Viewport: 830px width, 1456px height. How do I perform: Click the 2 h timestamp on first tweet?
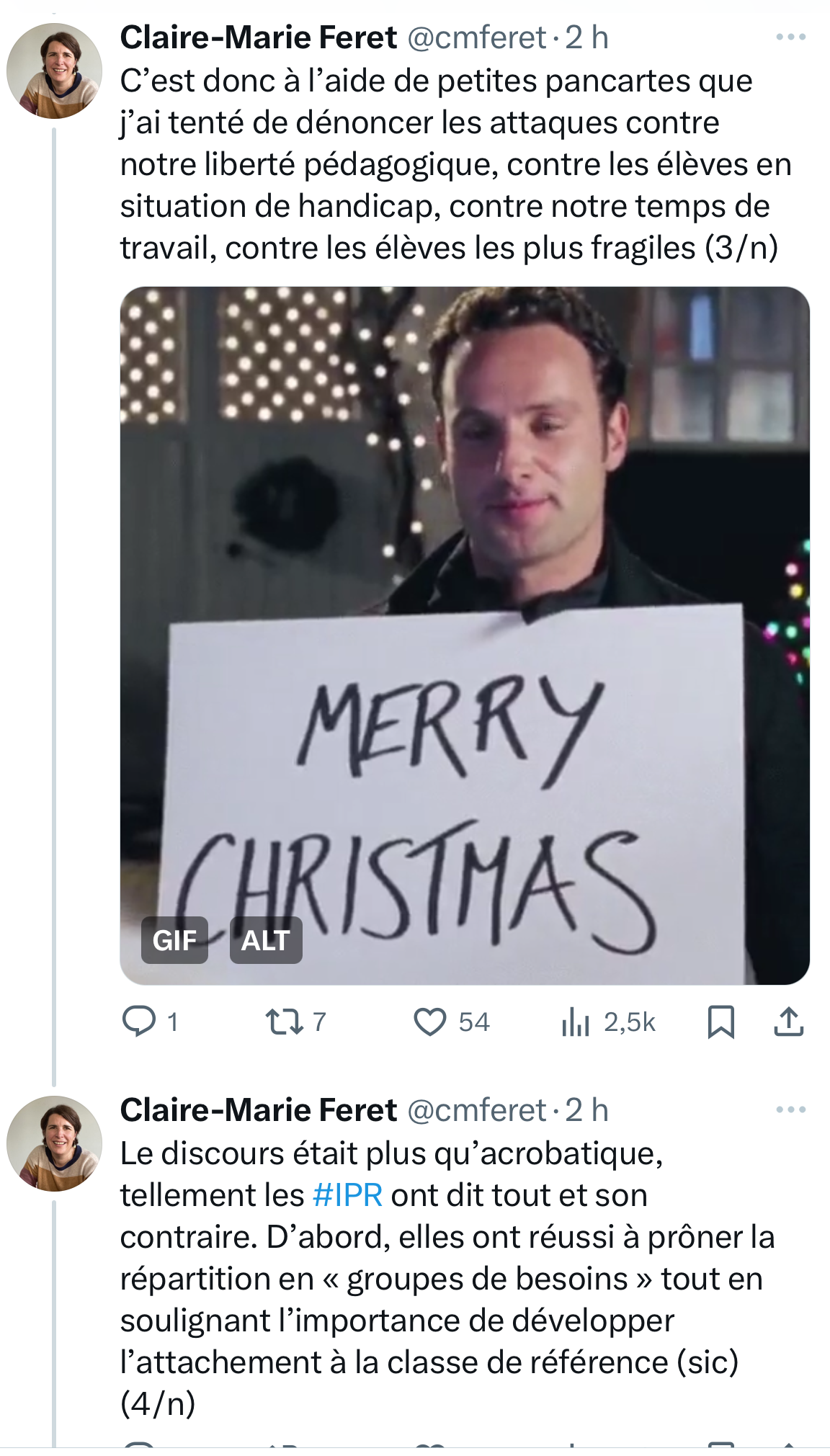click(x=586, y=37)
